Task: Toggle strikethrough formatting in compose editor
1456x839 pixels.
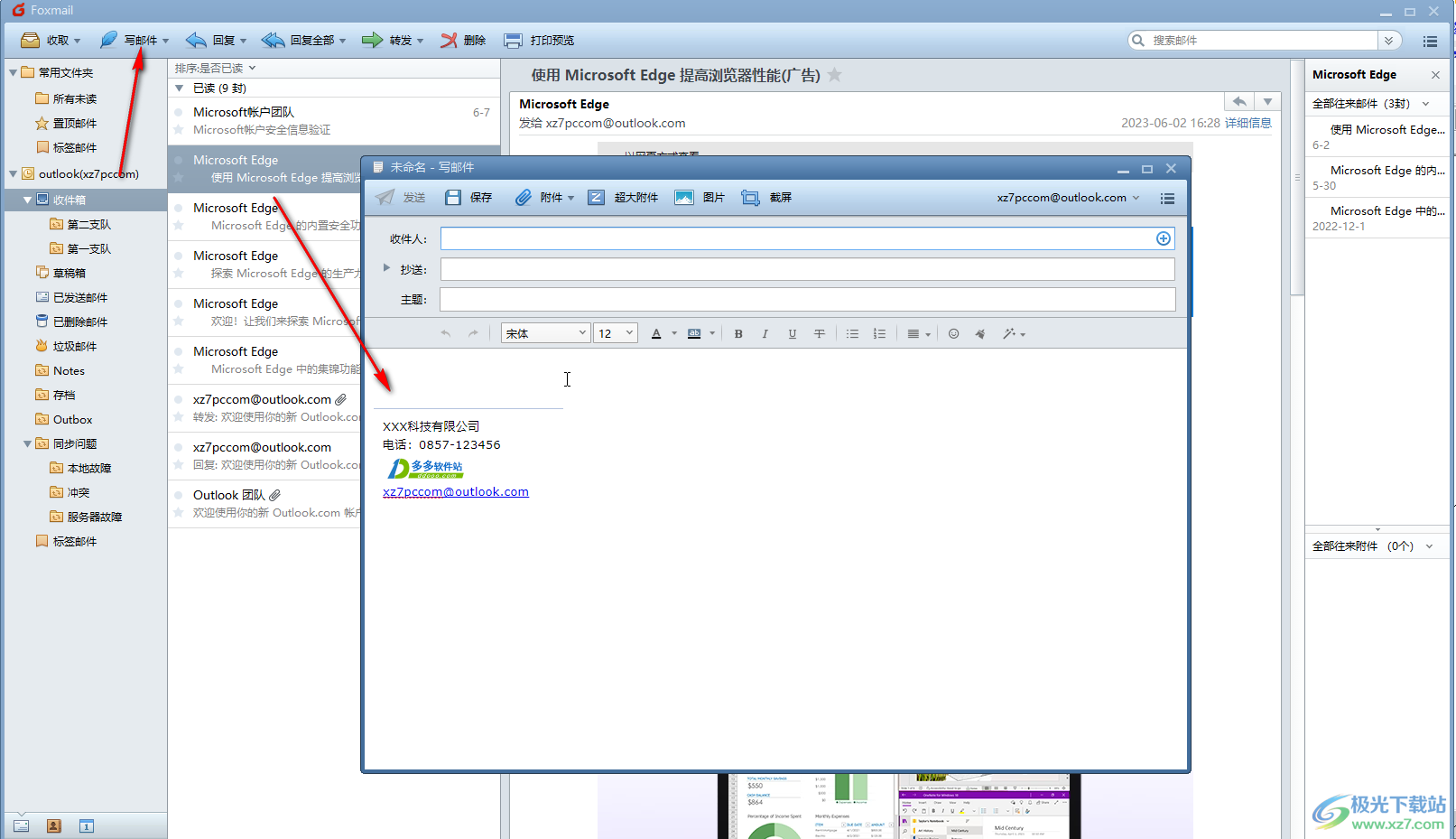Action: point(820,333)
